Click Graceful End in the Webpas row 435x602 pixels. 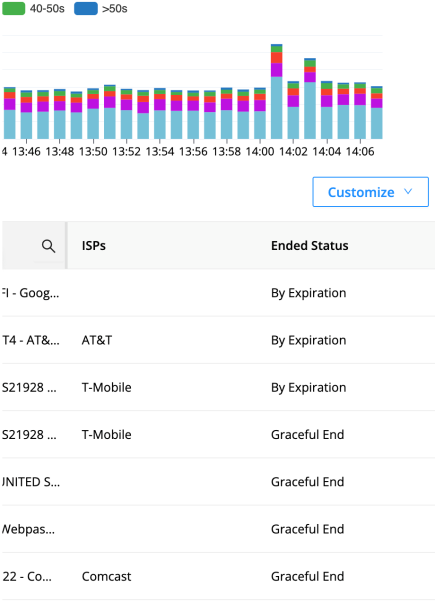point(307,529)
